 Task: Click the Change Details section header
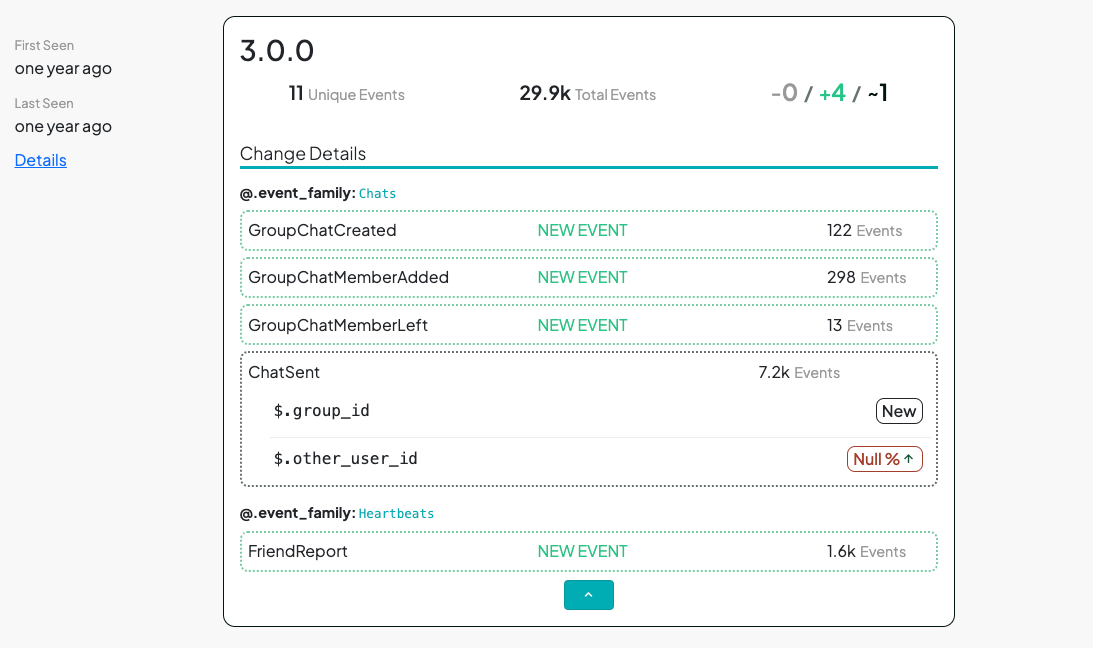pyautogui.click(x=302, y=153)
